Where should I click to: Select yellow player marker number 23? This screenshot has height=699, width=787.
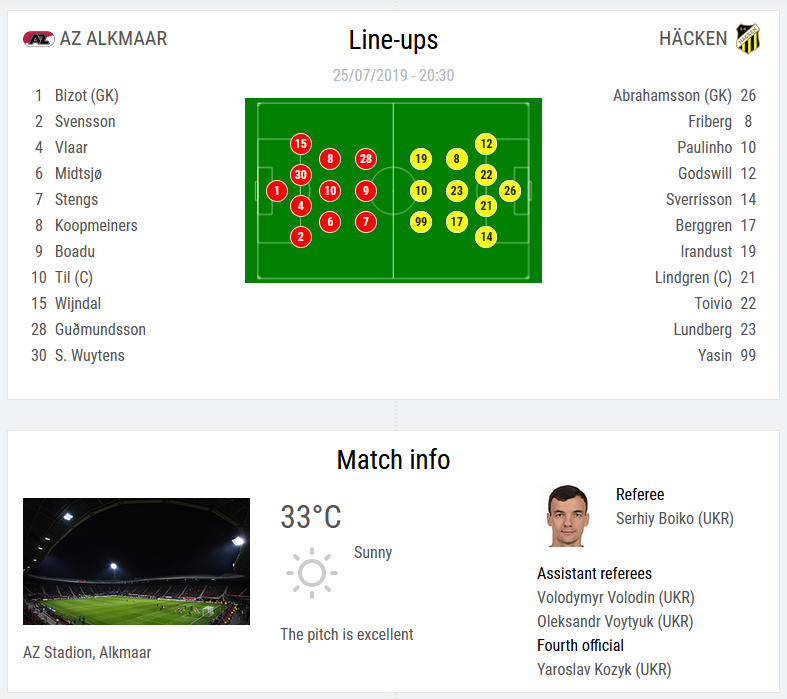coord(457,191)
